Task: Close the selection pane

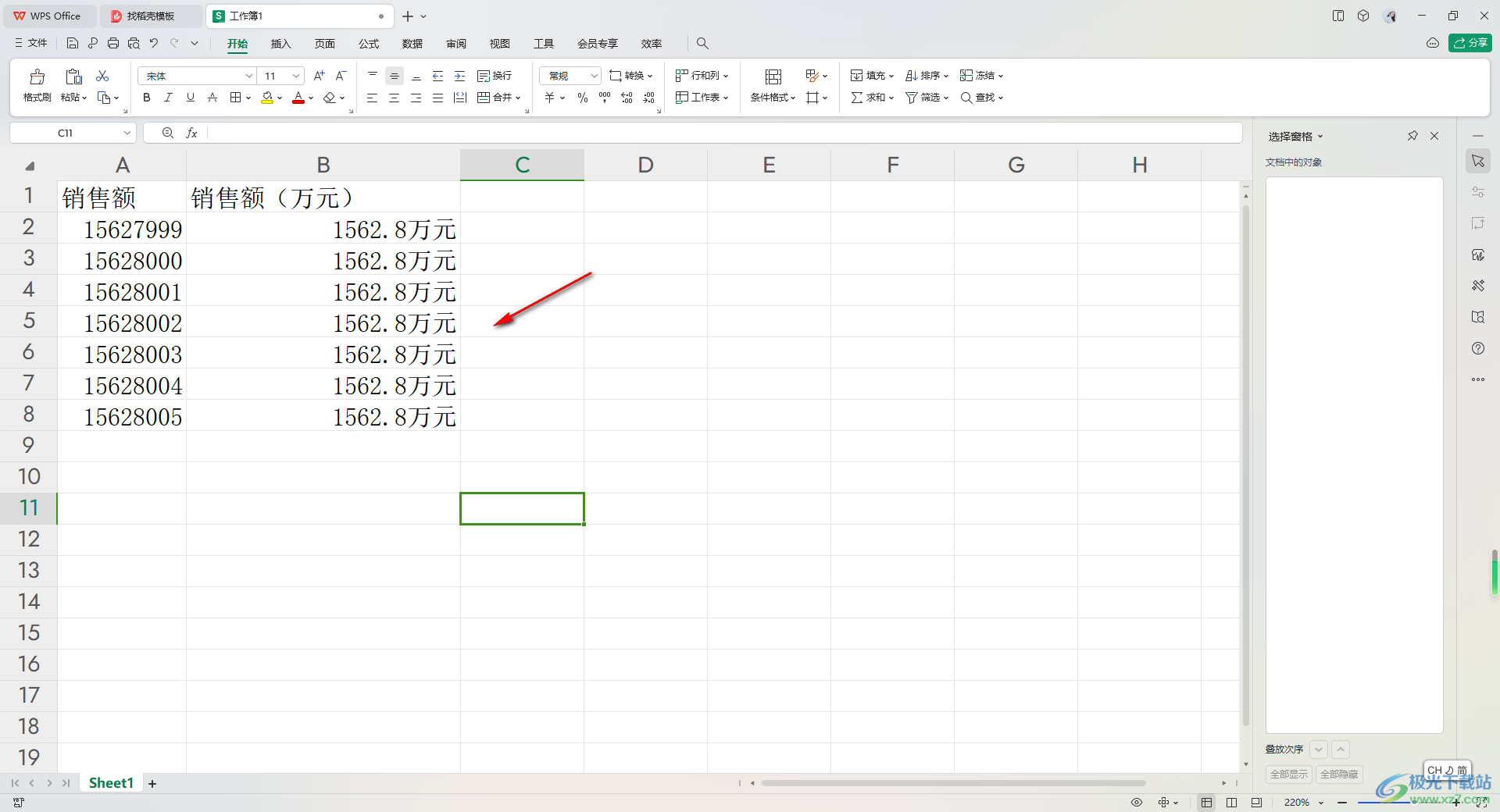Action: pyautogui.click(x=1434, y=136)
